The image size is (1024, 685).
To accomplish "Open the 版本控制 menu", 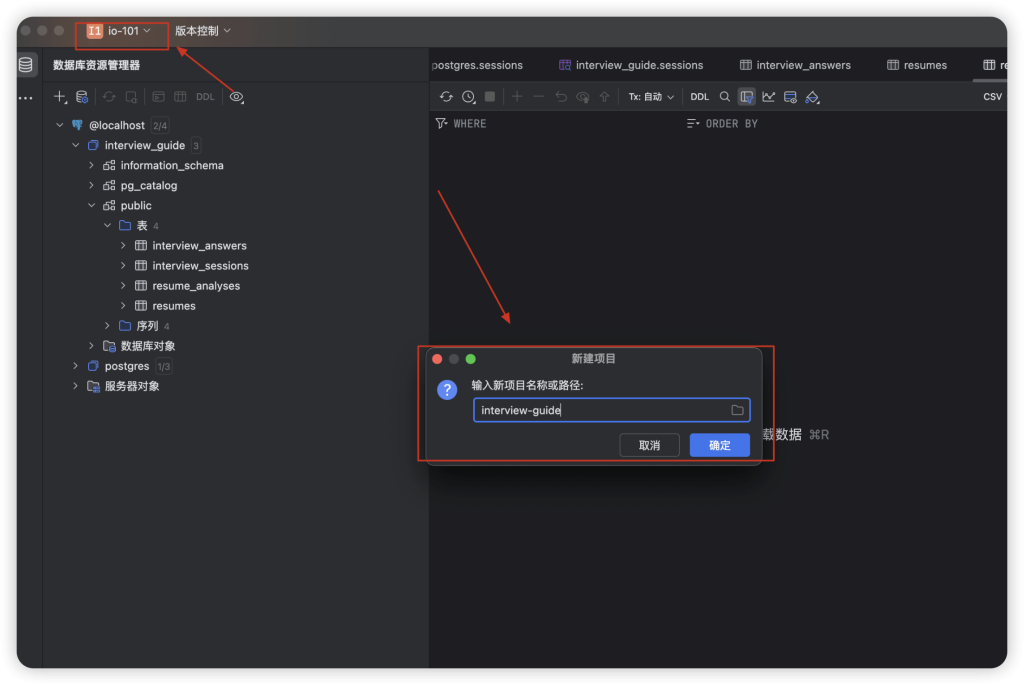I will pyautogui.click(x=200, y=30).
